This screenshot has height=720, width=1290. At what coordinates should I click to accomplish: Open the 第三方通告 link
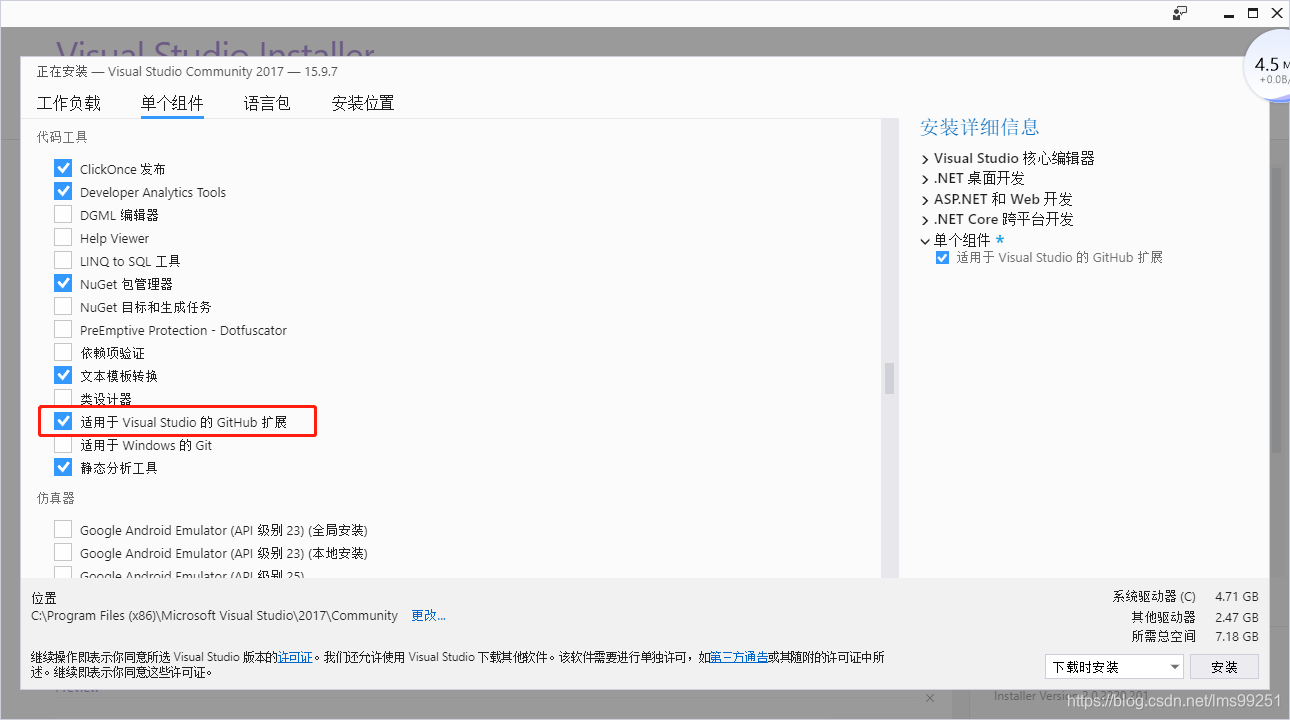coord(739,657)
